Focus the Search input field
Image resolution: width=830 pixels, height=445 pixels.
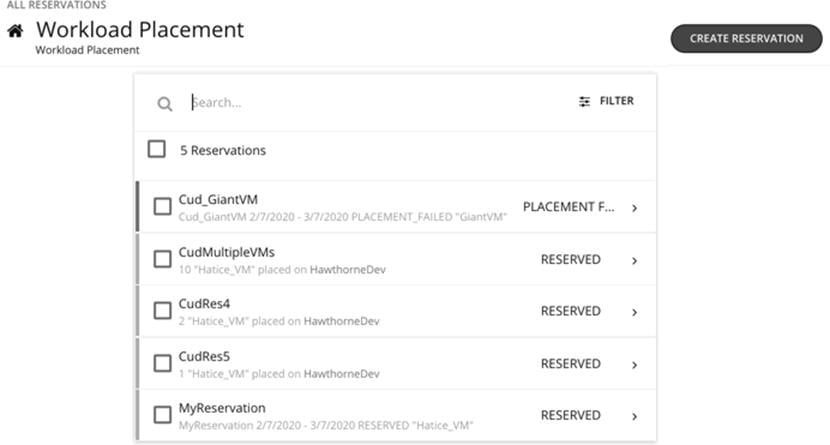click(x=370, y=102)
